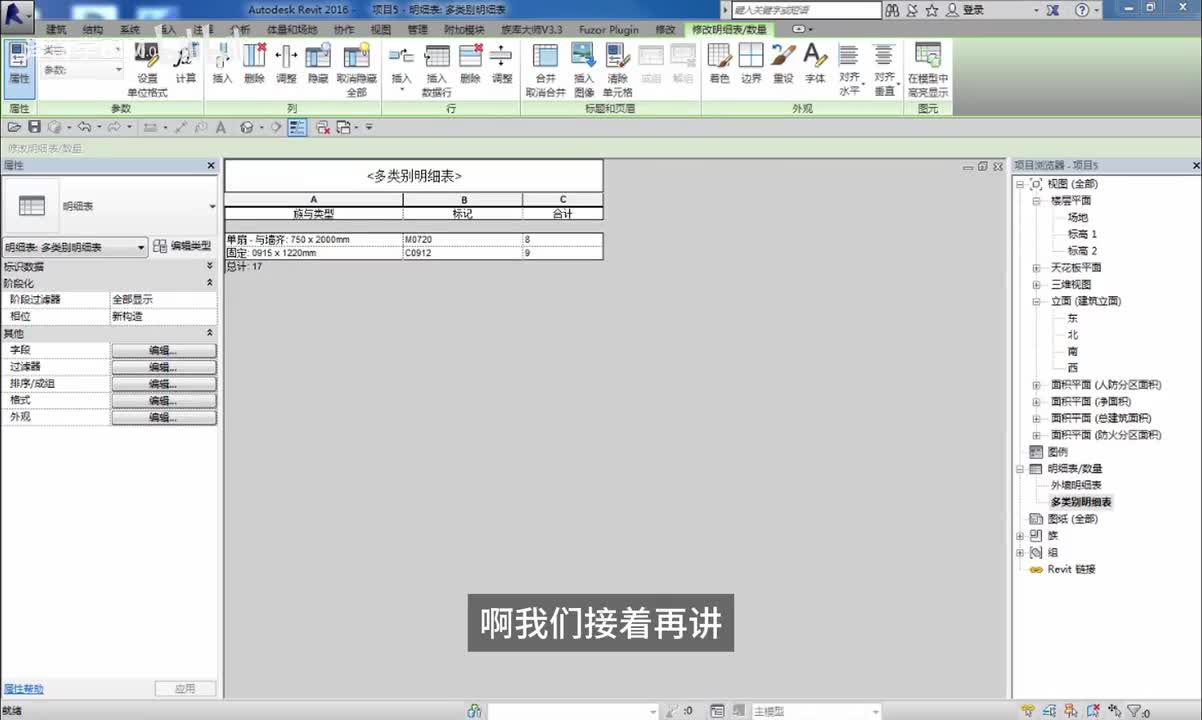Delete row using 行 删除 icon
The height and width of the screenshot is (720, 1202).
tap(470, 63)
